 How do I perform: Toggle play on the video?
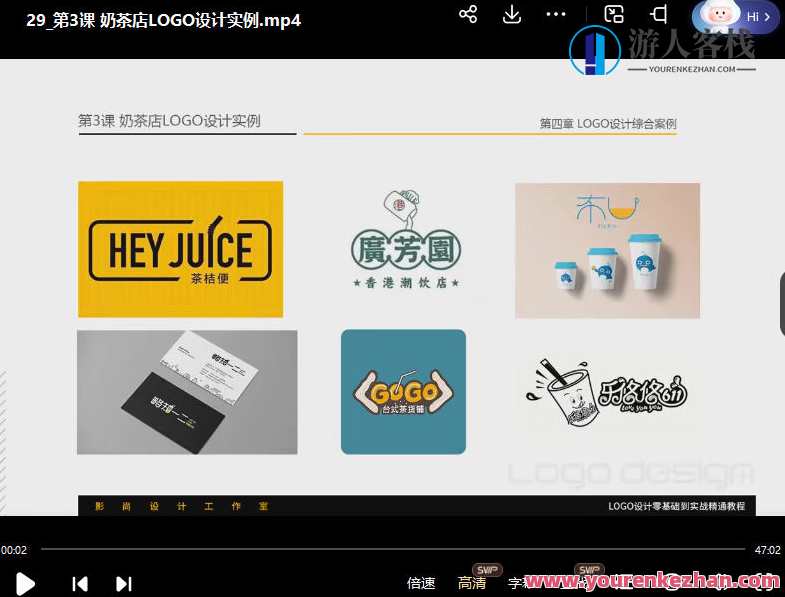click(x=26, y=583)
